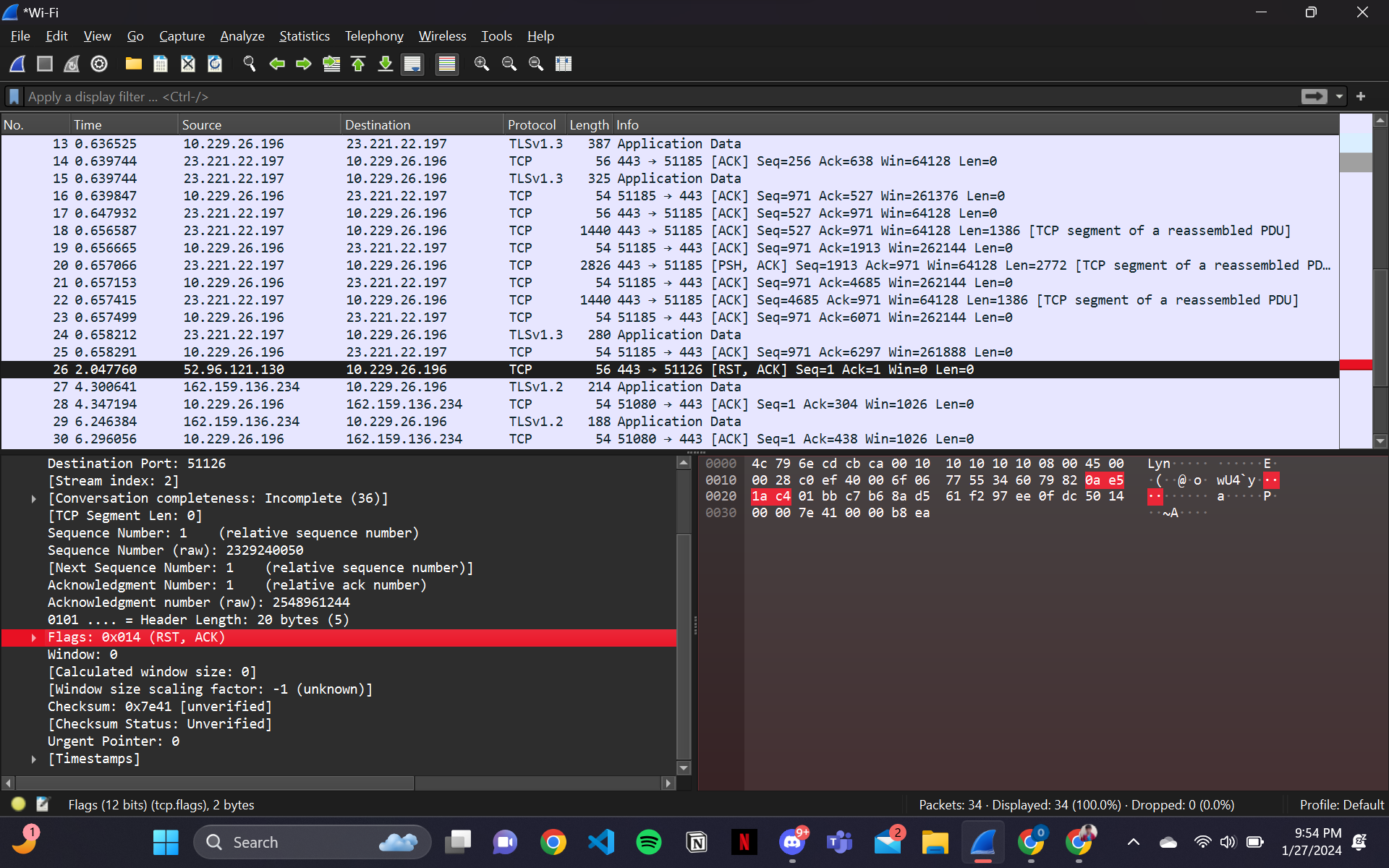Open the Statistics menu
This screenshot has height=868, width=1389.
[x=304, y=35]
